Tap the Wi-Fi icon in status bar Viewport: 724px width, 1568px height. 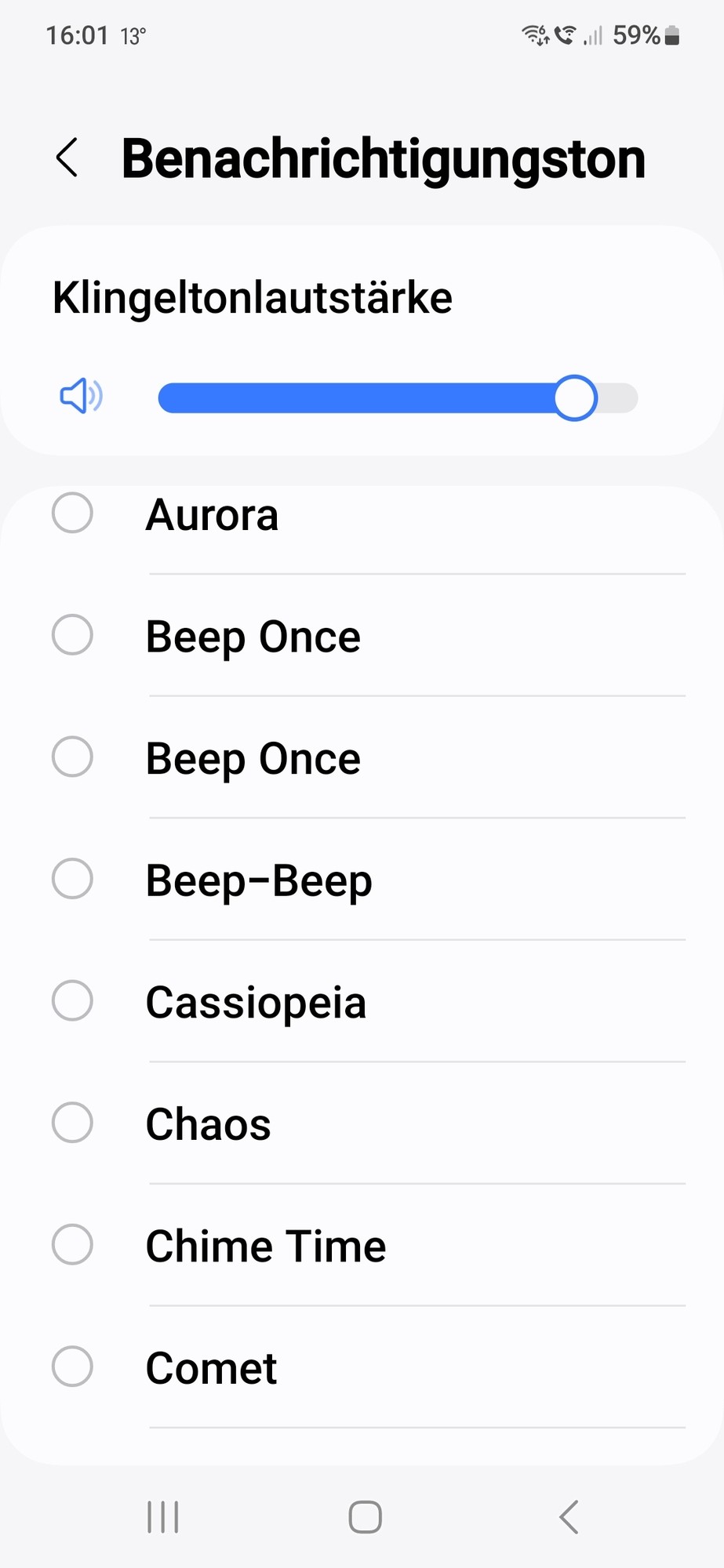(x=536, y=35)
